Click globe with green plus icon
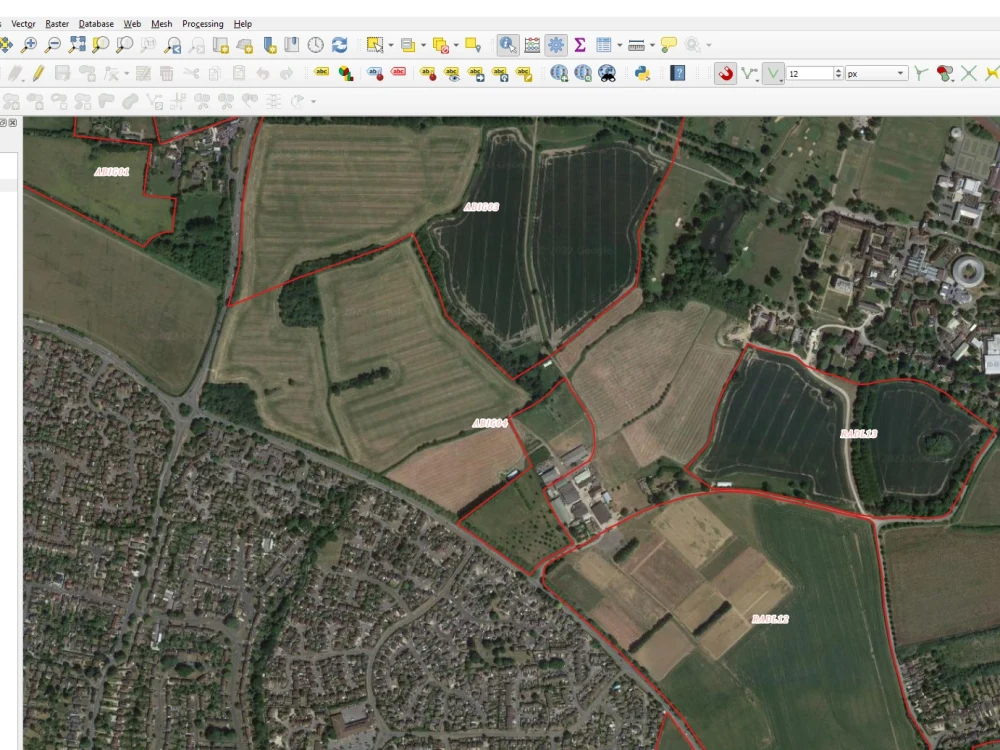This screenshot has width=1000, height=750. tap(559, 73)
